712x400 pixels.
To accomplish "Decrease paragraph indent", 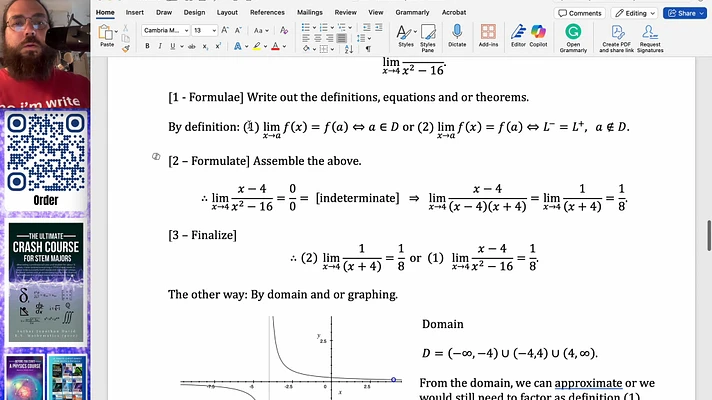I will point(366,28).
